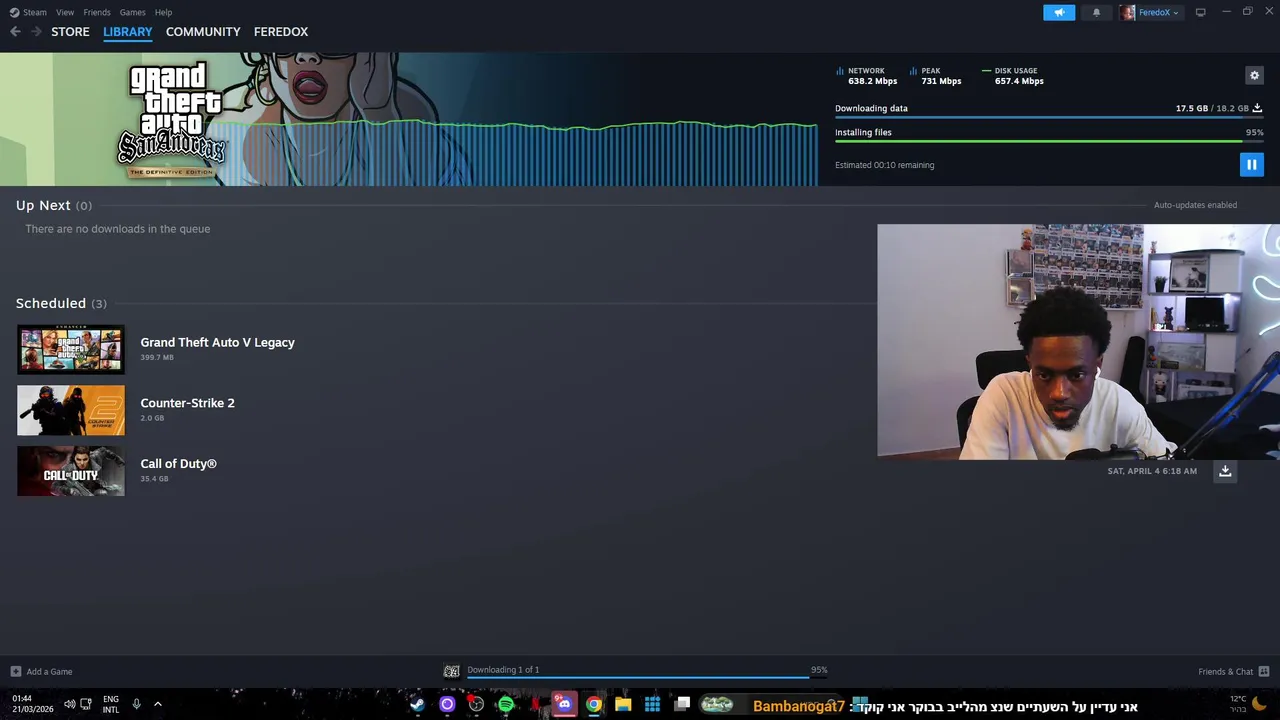Screen dimensions: 1280x720
Task: Select the Grand Theft Auto V Legacy title
Action: coord(217,342)
